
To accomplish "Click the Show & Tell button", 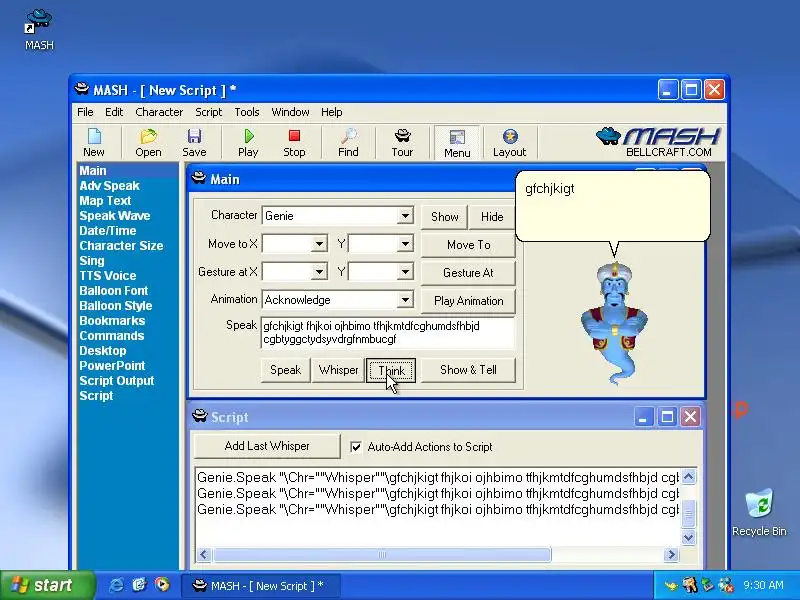I will [468, 370].
